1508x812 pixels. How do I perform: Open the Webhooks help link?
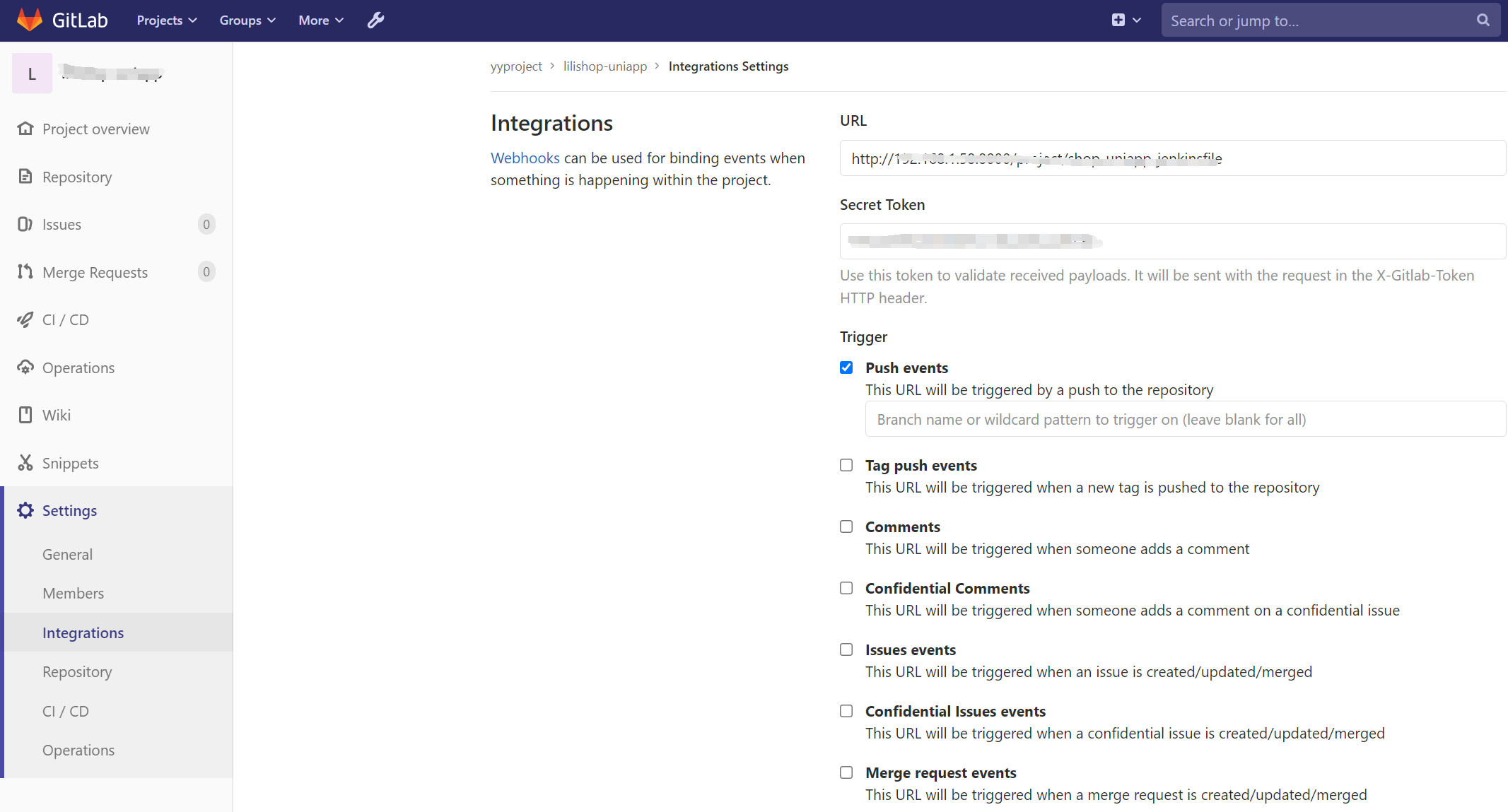(525, 158)
